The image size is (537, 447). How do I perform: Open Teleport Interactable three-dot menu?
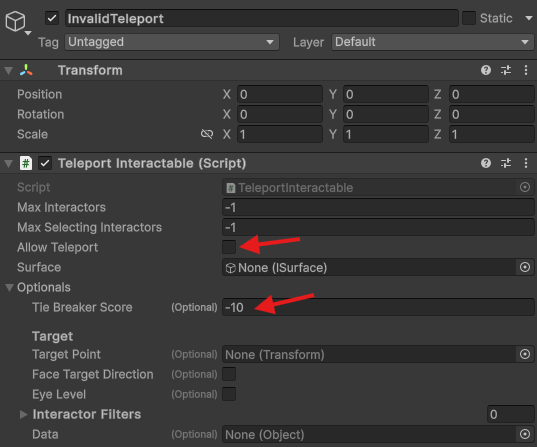pos(526,163)
